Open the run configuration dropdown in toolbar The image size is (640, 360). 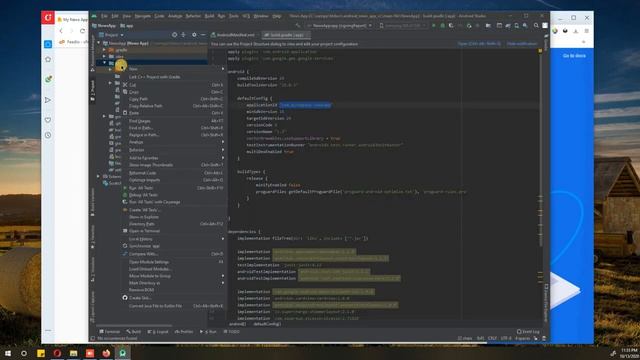[340, 26]
